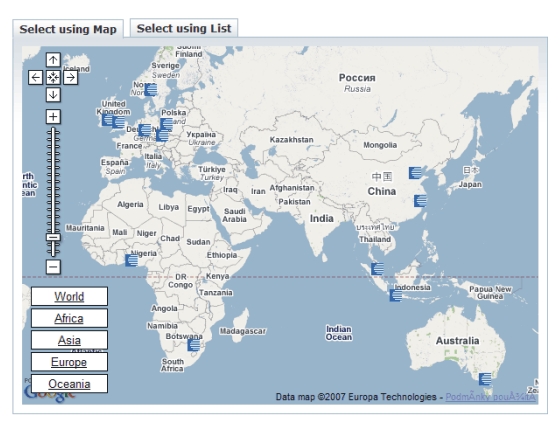Select the marker over Poland

point(167,124)
